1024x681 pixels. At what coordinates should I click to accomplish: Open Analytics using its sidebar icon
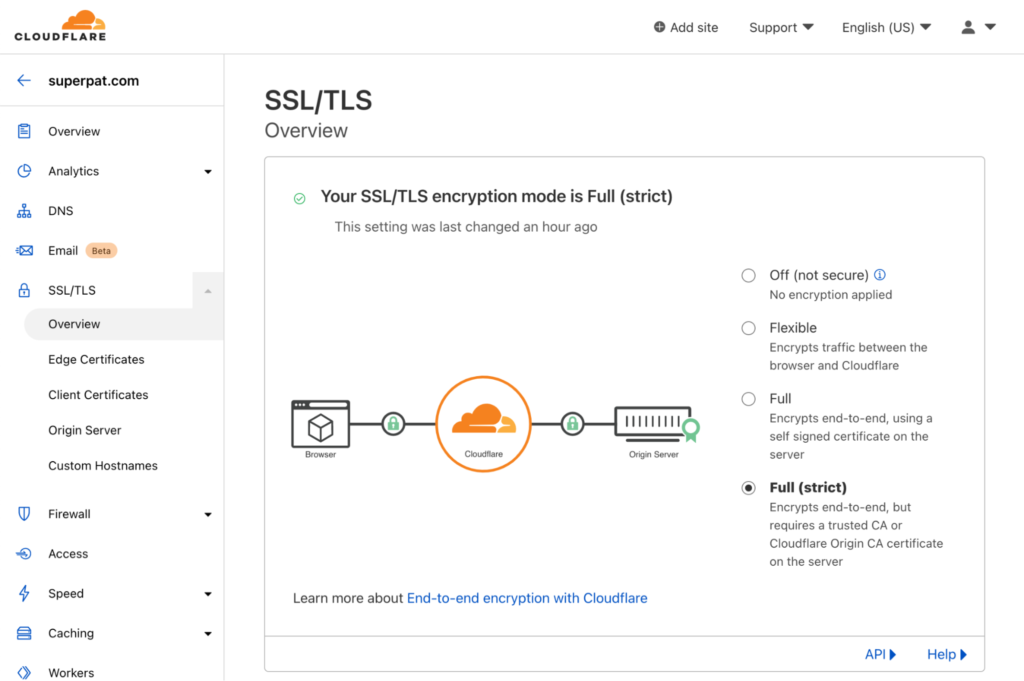click(x=23, y=171)
